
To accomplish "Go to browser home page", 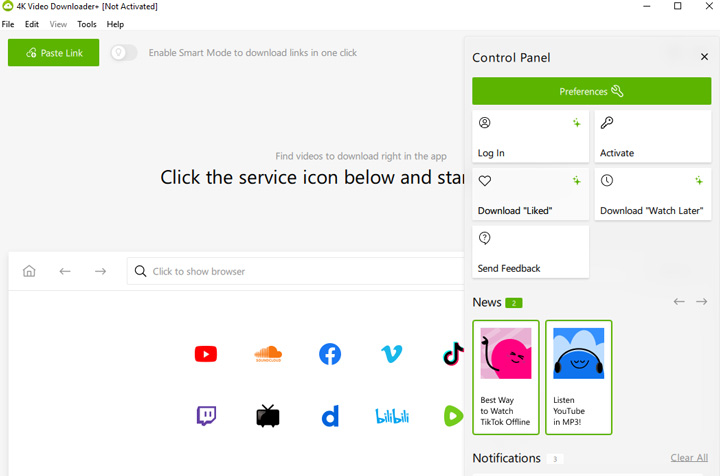I will tap(29, 271).
